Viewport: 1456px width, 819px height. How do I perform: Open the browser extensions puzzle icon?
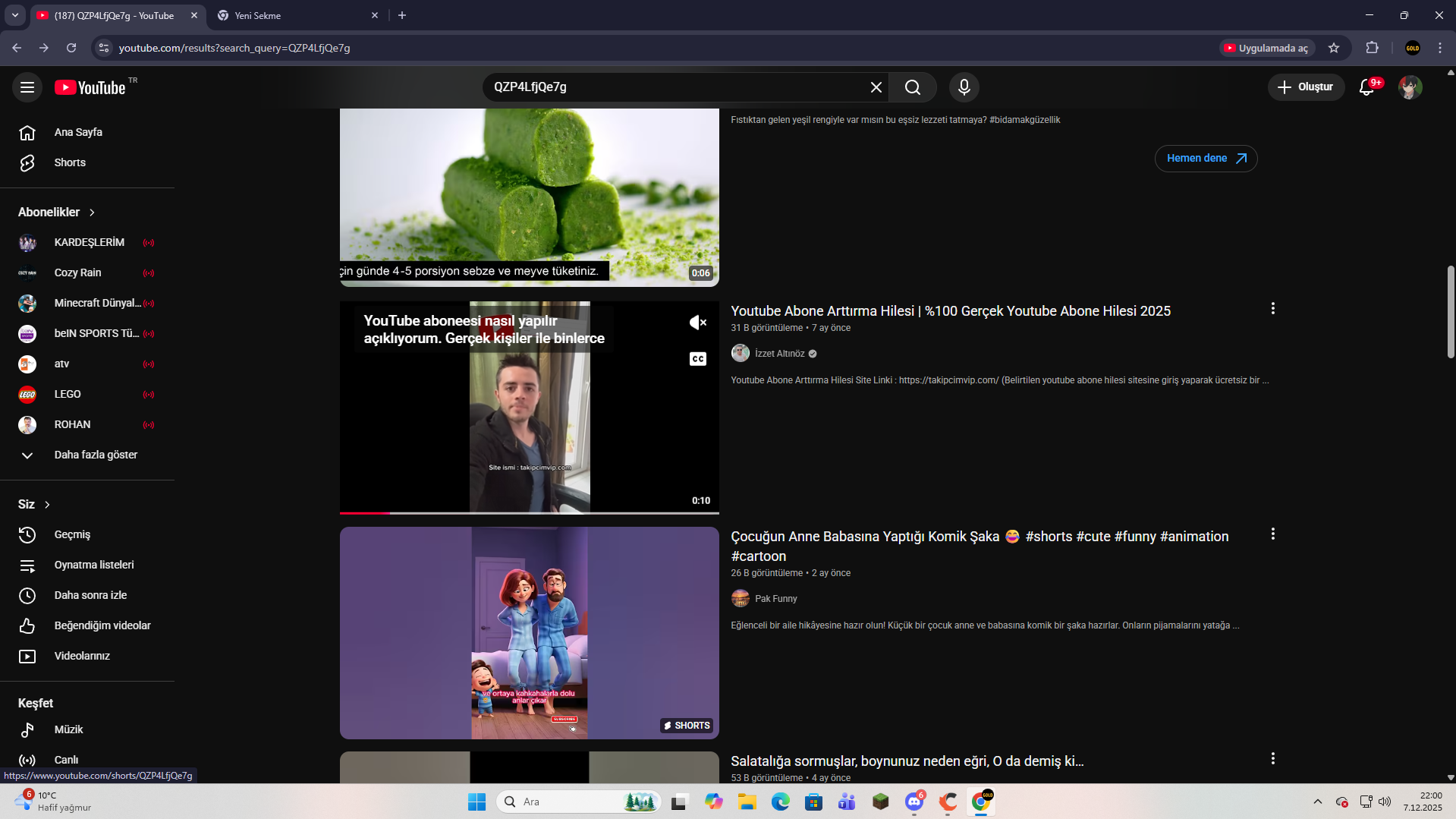[1373, 48]
